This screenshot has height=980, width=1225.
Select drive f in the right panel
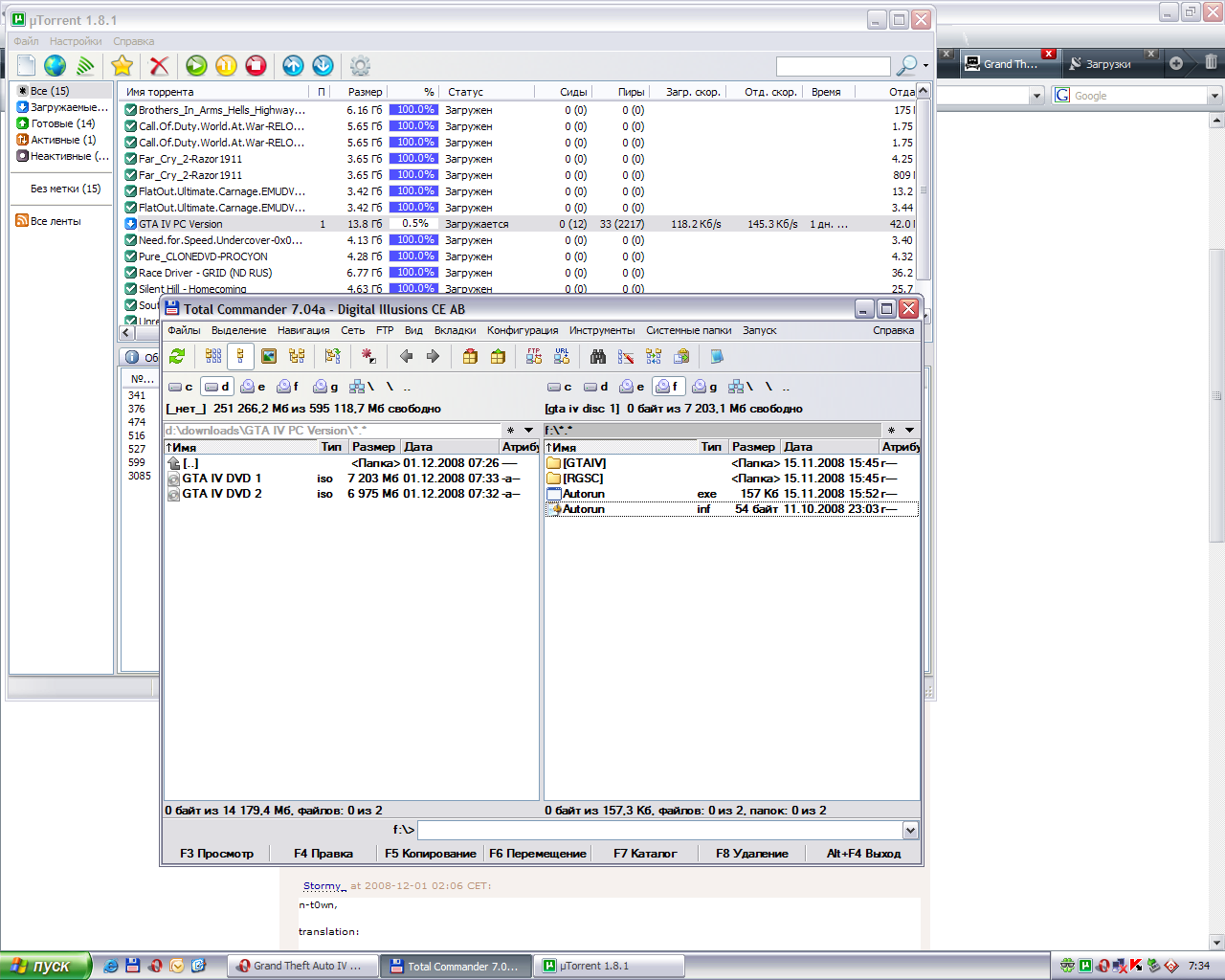668,387
